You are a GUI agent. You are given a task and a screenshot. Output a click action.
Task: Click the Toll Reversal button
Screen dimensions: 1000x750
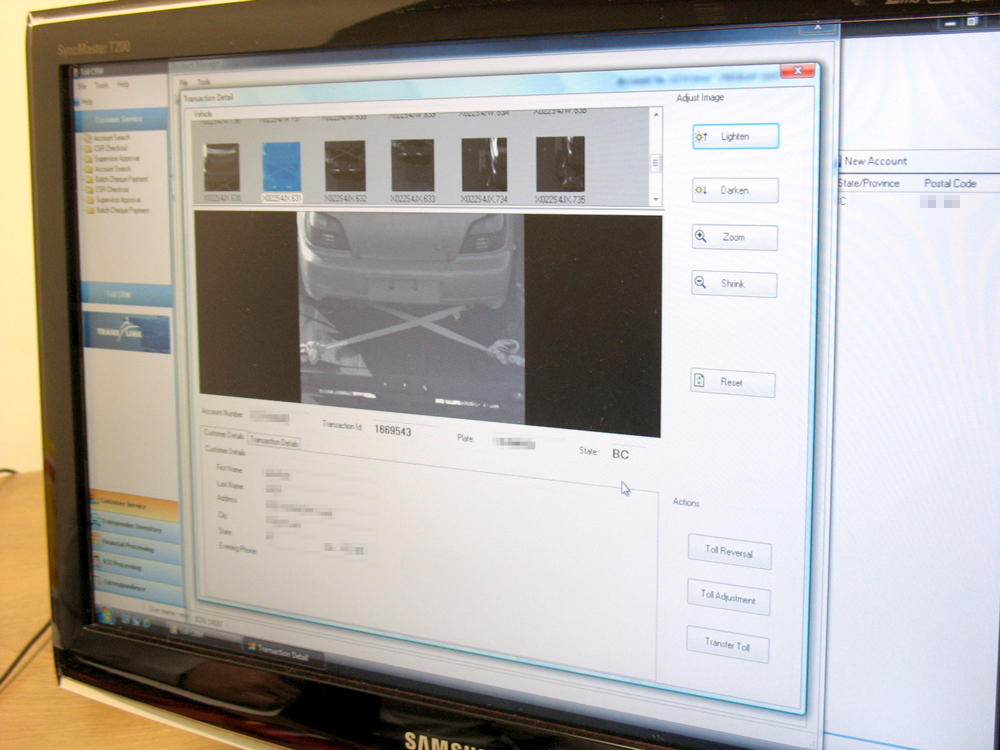pos(729,551)
